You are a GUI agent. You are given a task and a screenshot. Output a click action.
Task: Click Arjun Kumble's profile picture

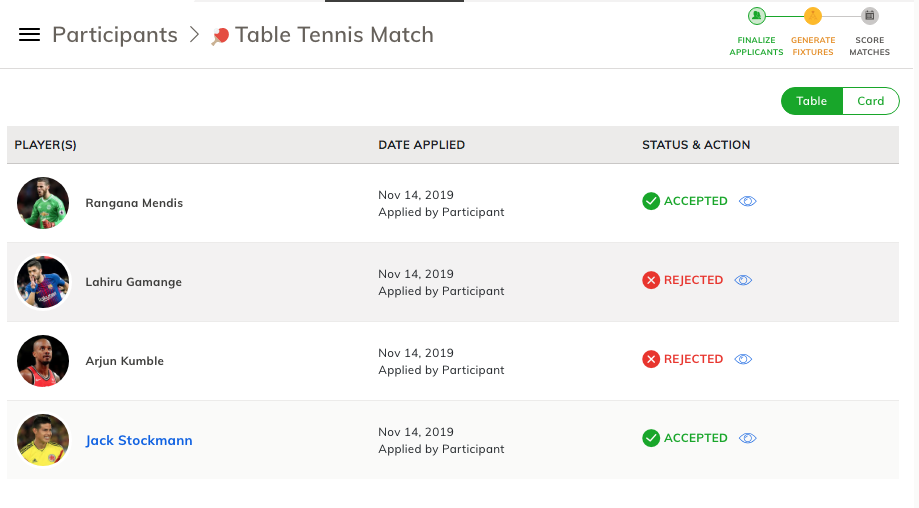click(43, 361)
